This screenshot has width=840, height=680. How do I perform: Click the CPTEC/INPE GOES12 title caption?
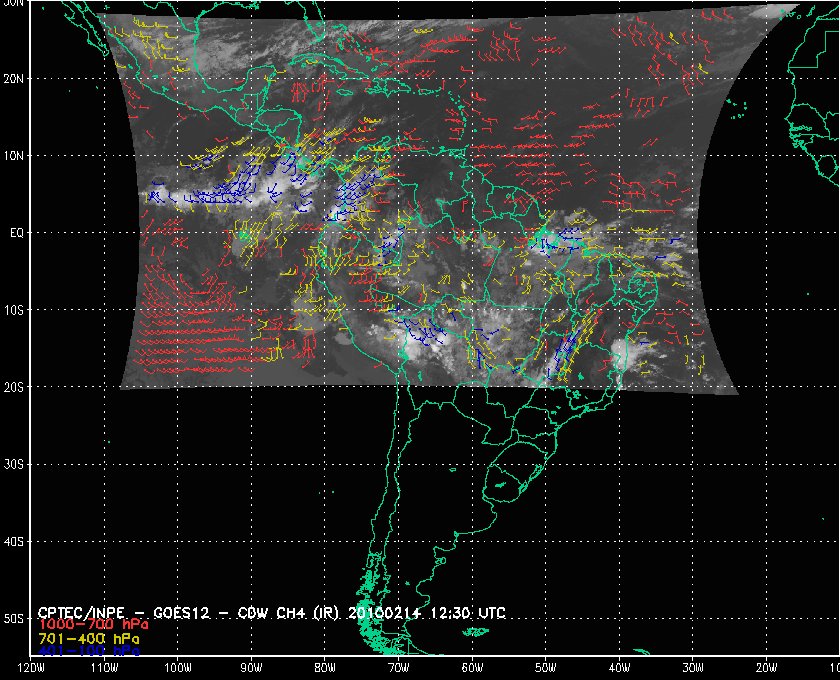click(272, 612)
